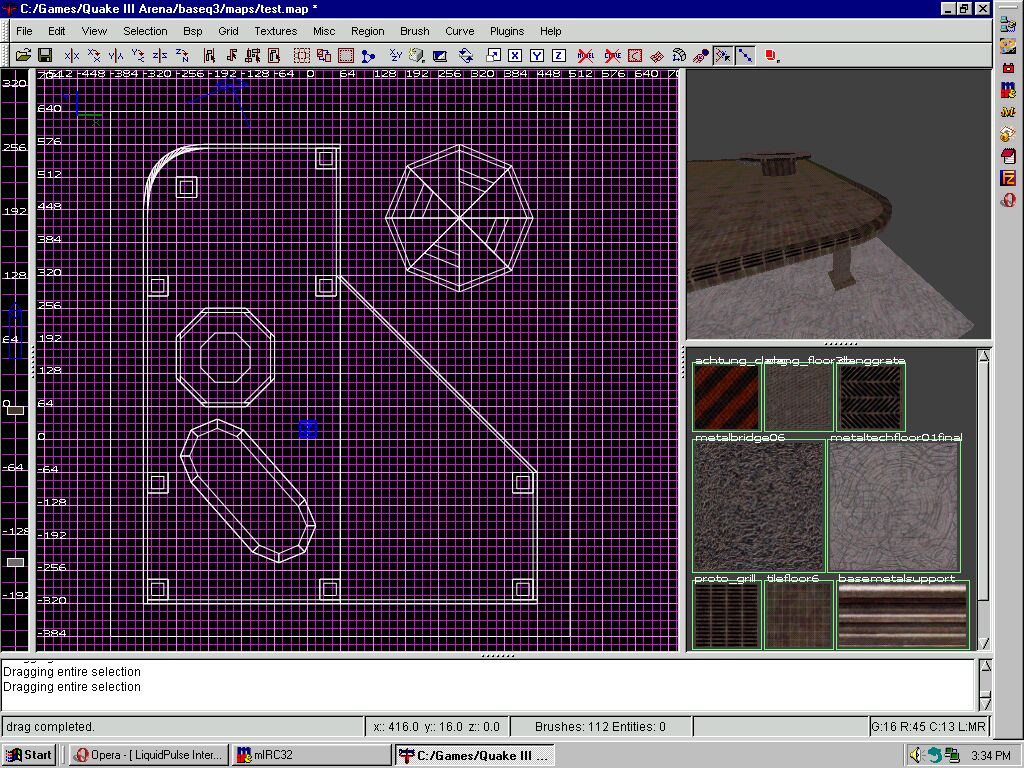Select the metaltechfloor01final texture thumbnail
The width and height of the screenshot is (1024, 768).
tap(893, 506)
